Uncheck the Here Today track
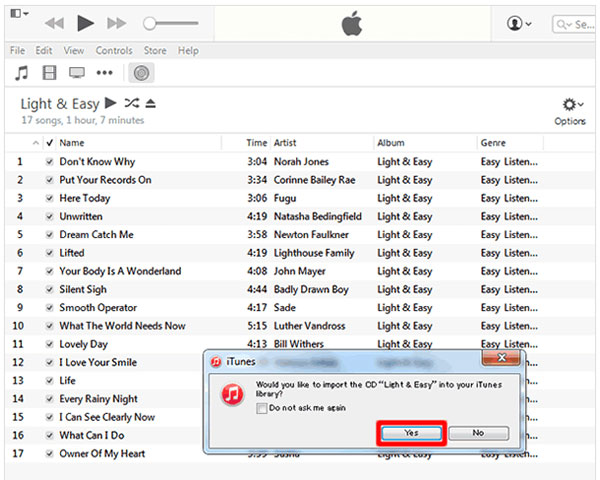Viewport: 600px width, 480px height. point(49,198)
